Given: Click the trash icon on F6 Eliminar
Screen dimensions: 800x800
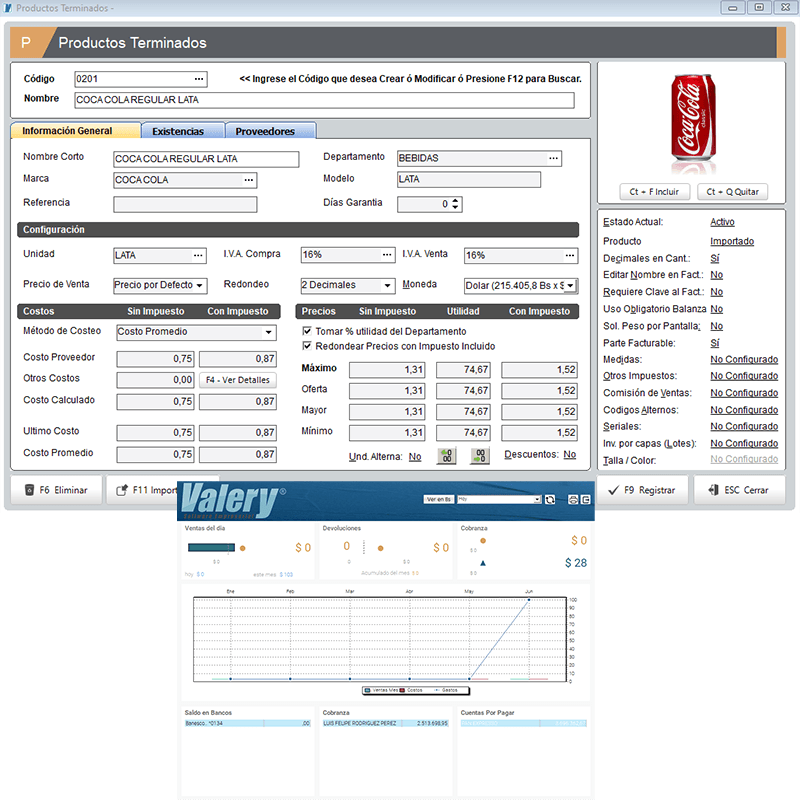Looking at the screenshot, I should 29,491.
